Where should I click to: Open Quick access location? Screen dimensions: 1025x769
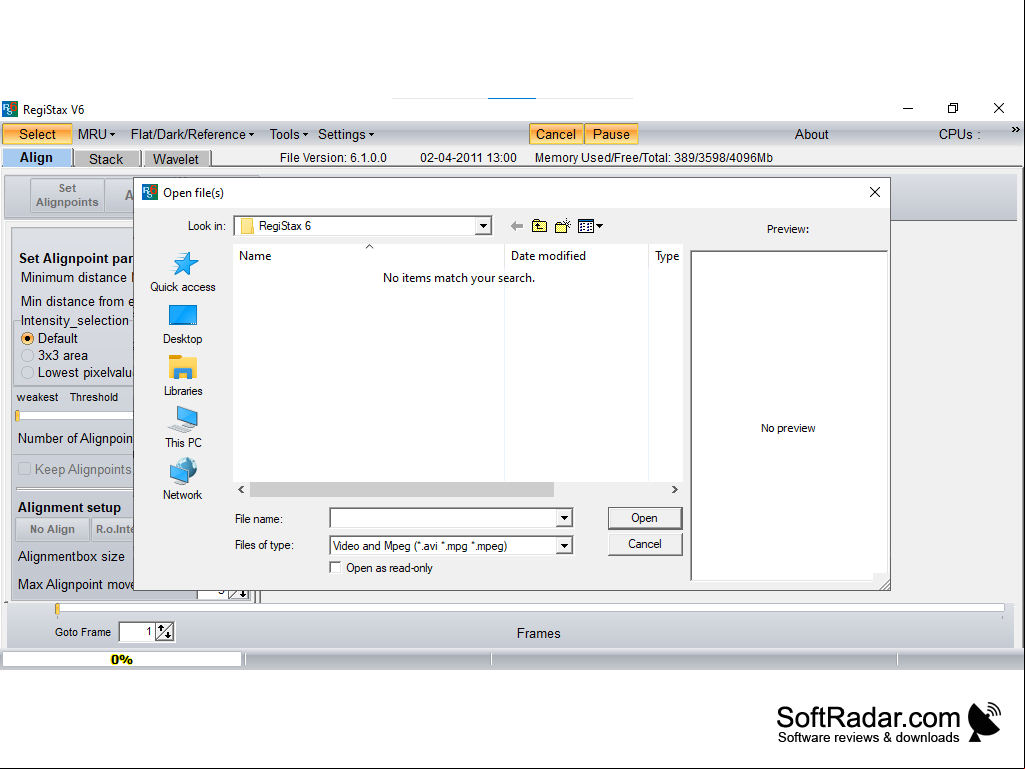pyautogui.click(x=183, y=272)
